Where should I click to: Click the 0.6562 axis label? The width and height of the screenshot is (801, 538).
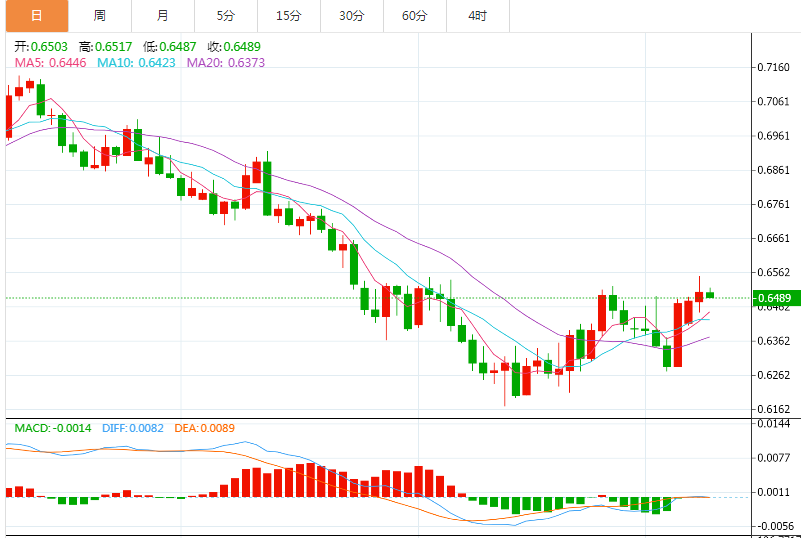[773, 273]
